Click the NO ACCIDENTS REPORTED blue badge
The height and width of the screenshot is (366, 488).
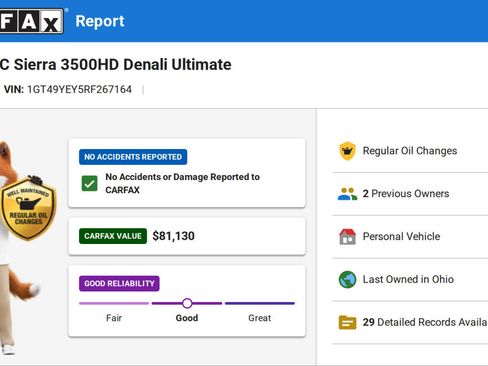133,157
